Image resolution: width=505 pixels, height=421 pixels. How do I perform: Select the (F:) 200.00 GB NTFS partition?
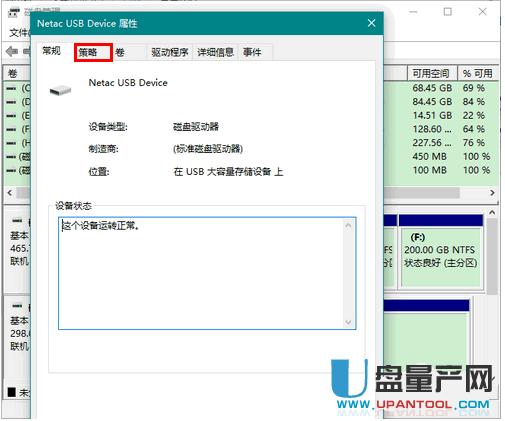tap(441, 257)
